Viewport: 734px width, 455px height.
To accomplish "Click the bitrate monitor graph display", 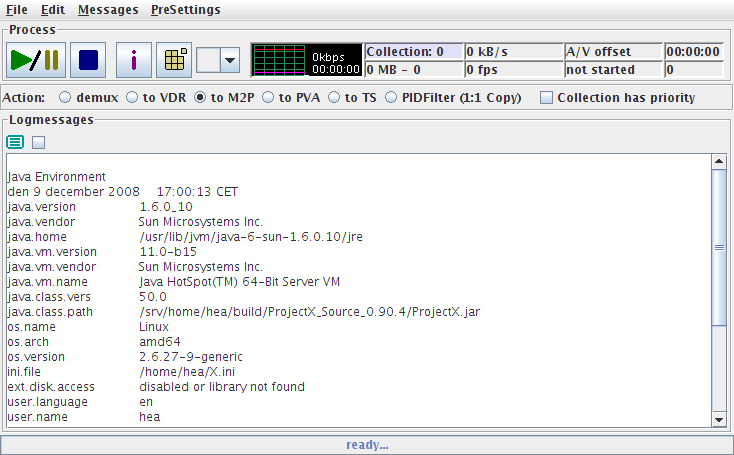I will click(x=306, y=60).
